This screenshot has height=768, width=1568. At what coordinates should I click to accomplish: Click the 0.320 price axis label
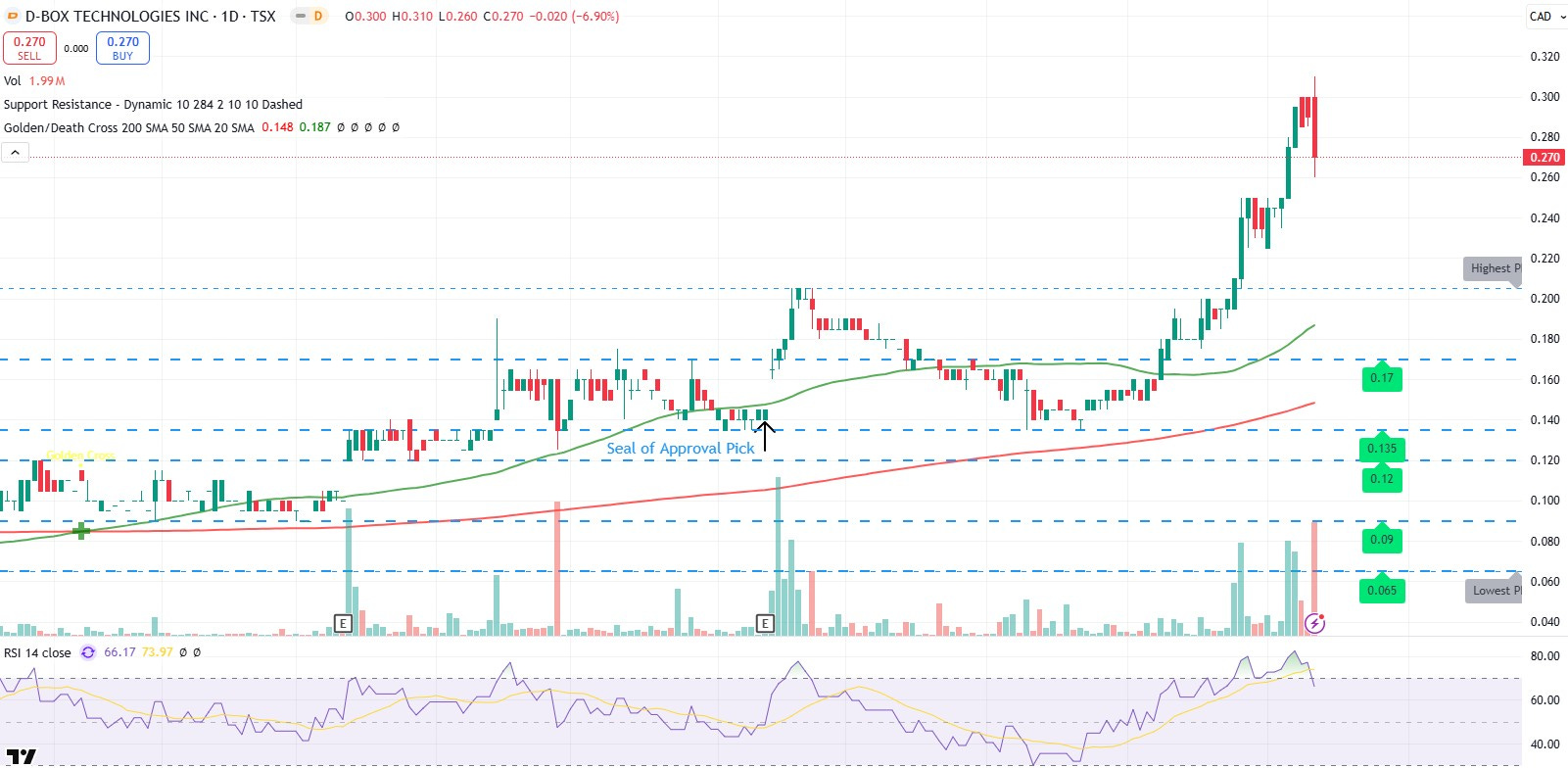point(1544,57)
